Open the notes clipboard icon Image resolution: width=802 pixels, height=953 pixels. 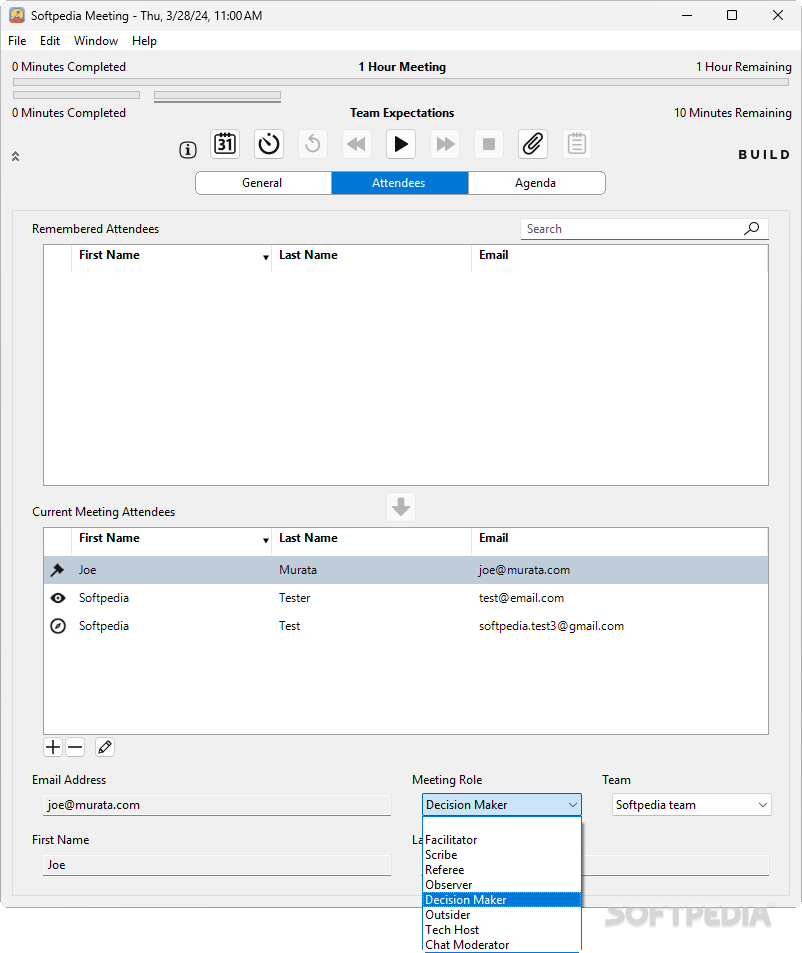[577, 145]
